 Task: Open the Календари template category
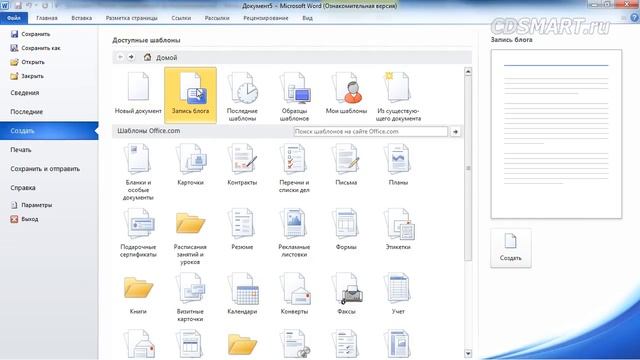(242, 294)
